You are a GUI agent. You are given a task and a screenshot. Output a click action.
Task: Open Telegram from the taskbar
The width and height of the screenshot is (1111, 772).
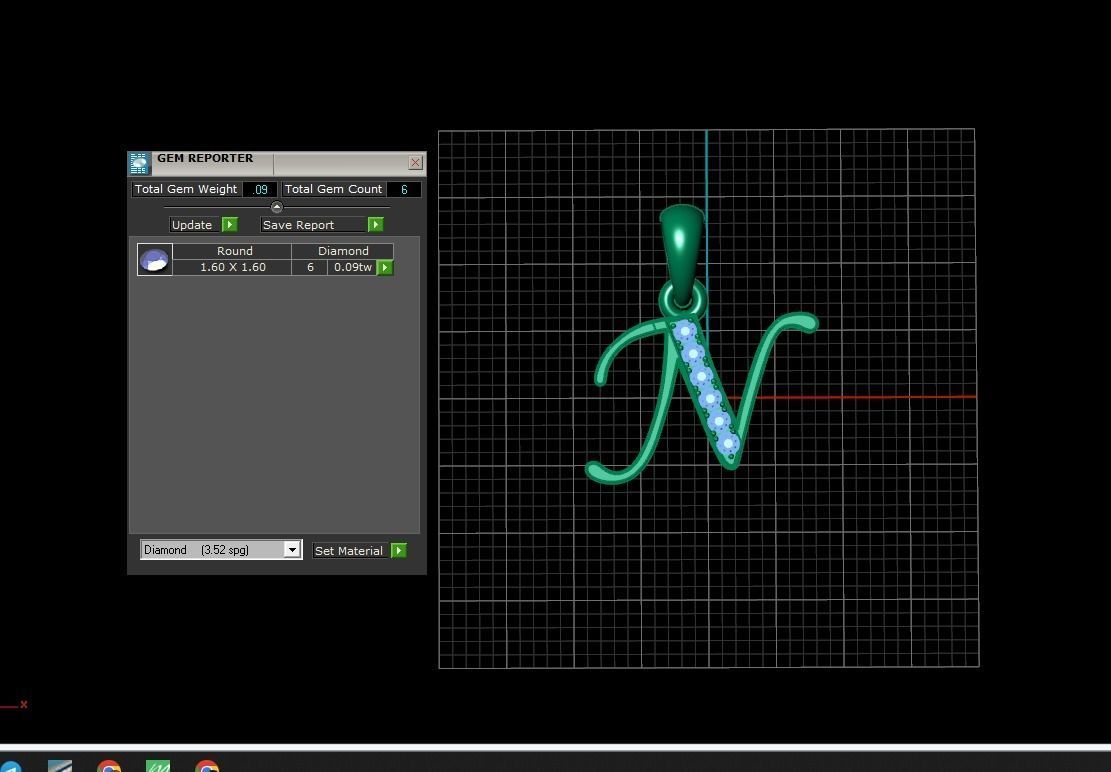pos(11,766)
